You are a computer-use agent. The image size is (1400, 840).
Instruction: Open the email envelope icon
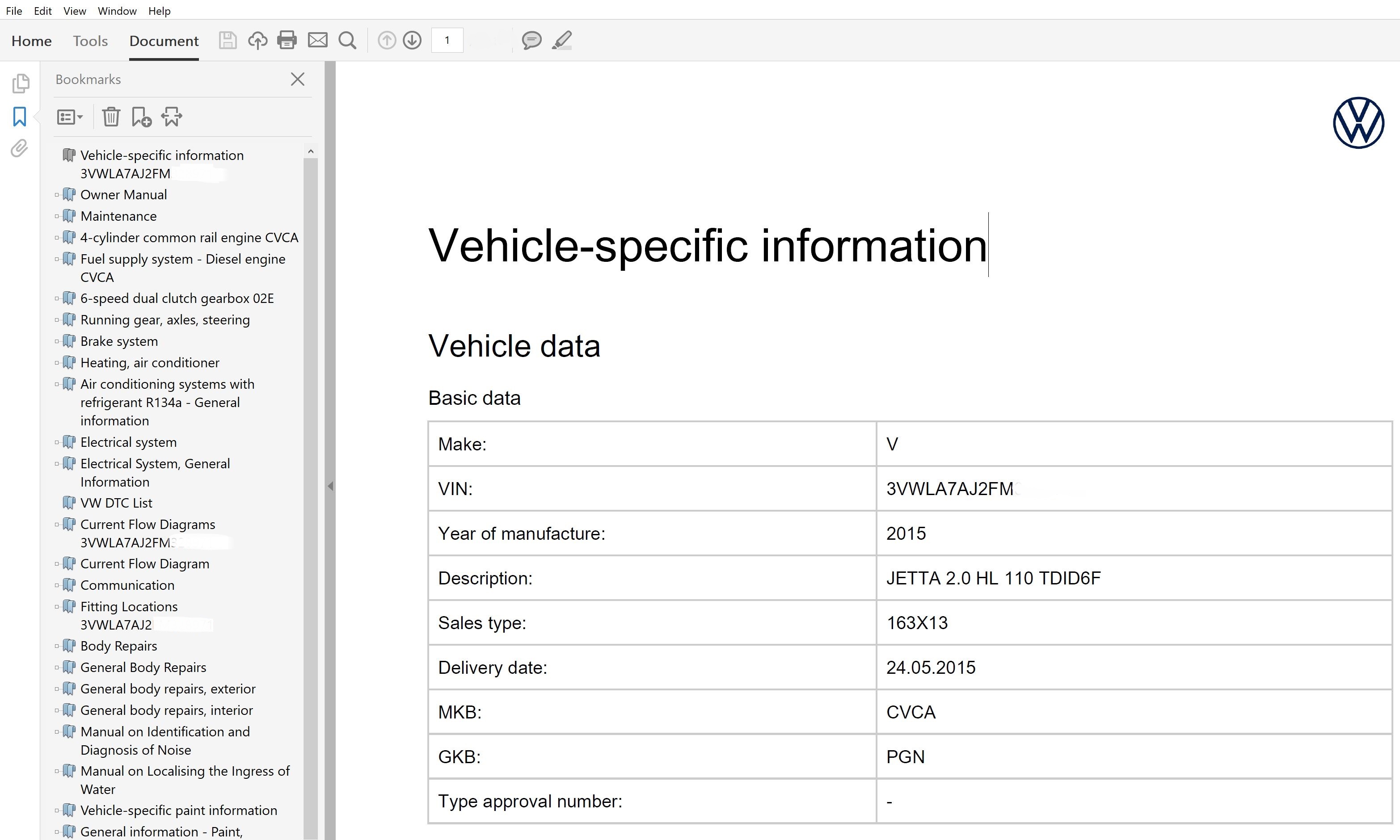(317, 40)
